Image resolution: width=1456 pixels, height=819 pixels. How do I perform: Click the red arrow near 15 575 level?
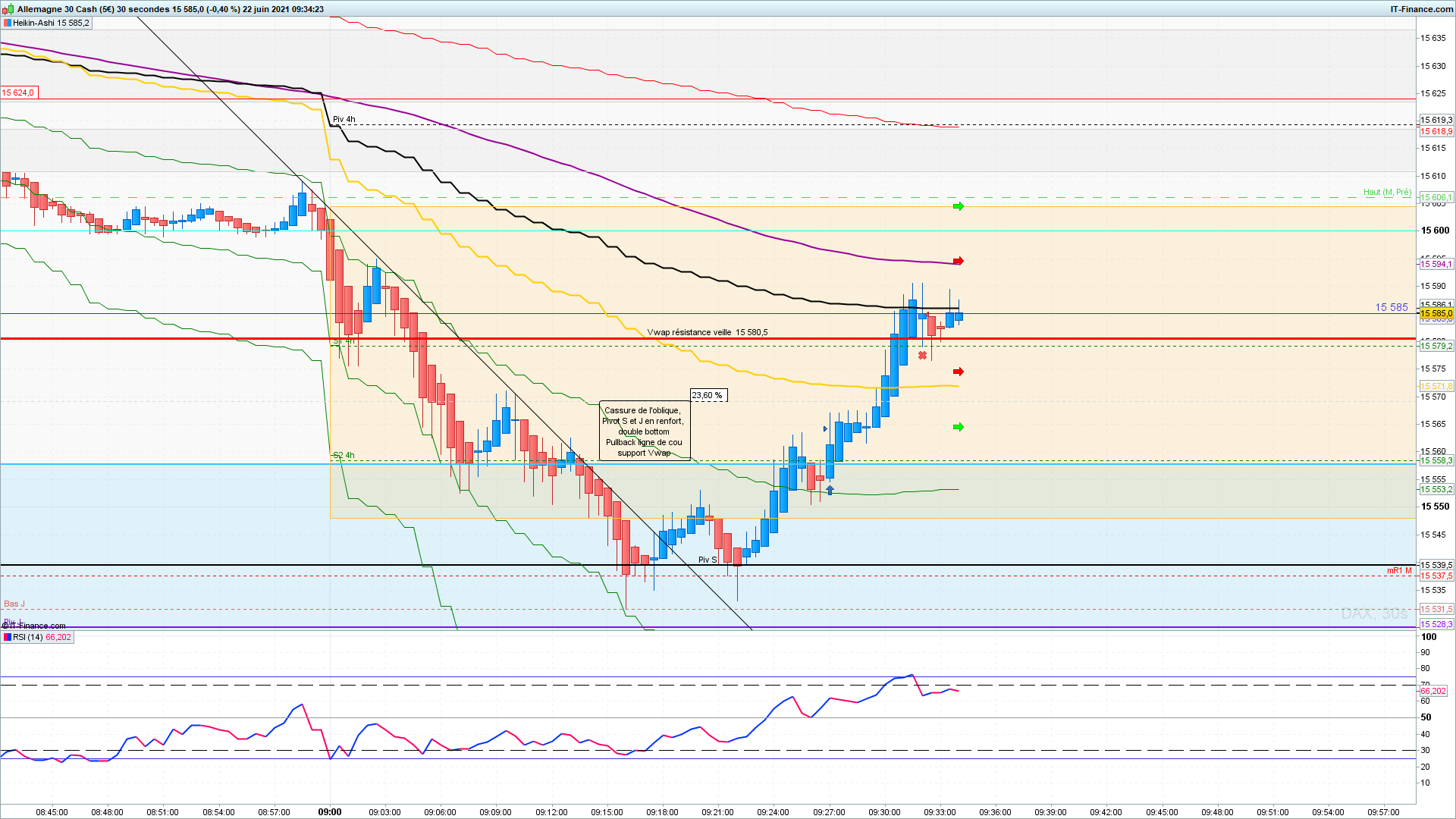959,372
